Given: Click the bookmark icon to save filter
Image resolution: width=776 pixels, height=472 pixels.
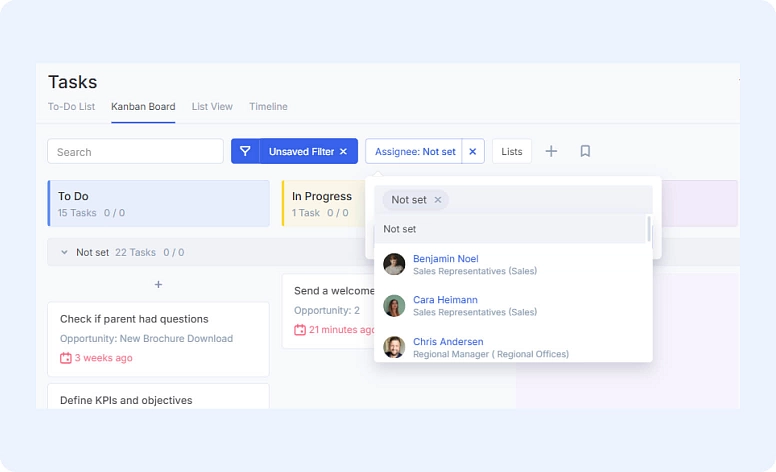Looking at the screenshot, I should pyautogui.click(x=585, y=151).
